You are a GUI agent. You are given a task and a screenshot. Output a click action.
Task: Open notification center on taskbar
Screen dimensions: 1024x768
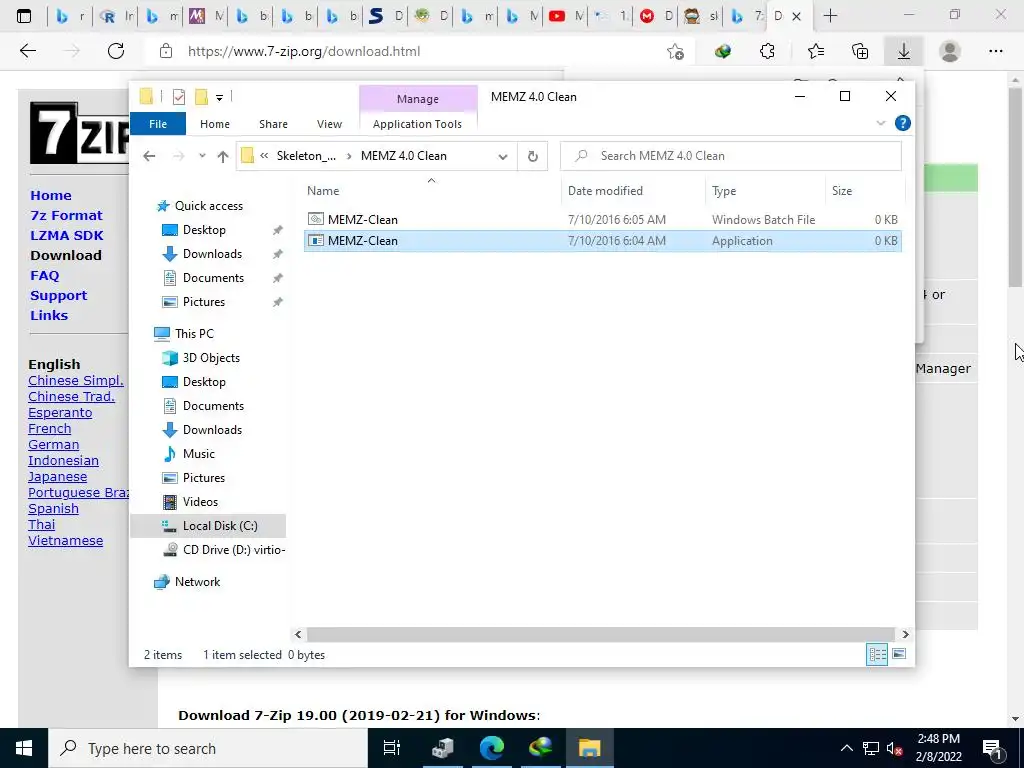(x=992, y=748)
